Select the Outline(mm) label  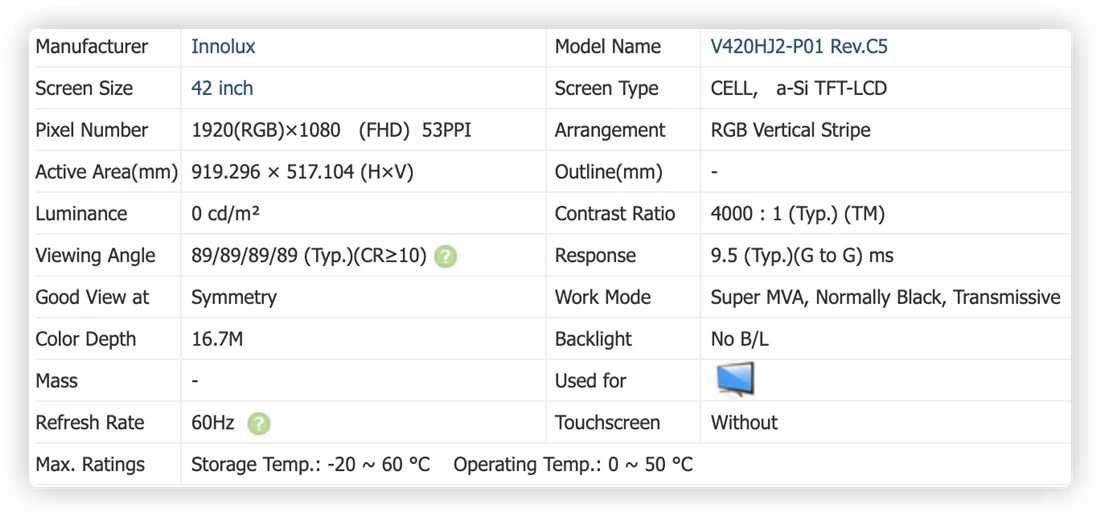pos(609,172)
